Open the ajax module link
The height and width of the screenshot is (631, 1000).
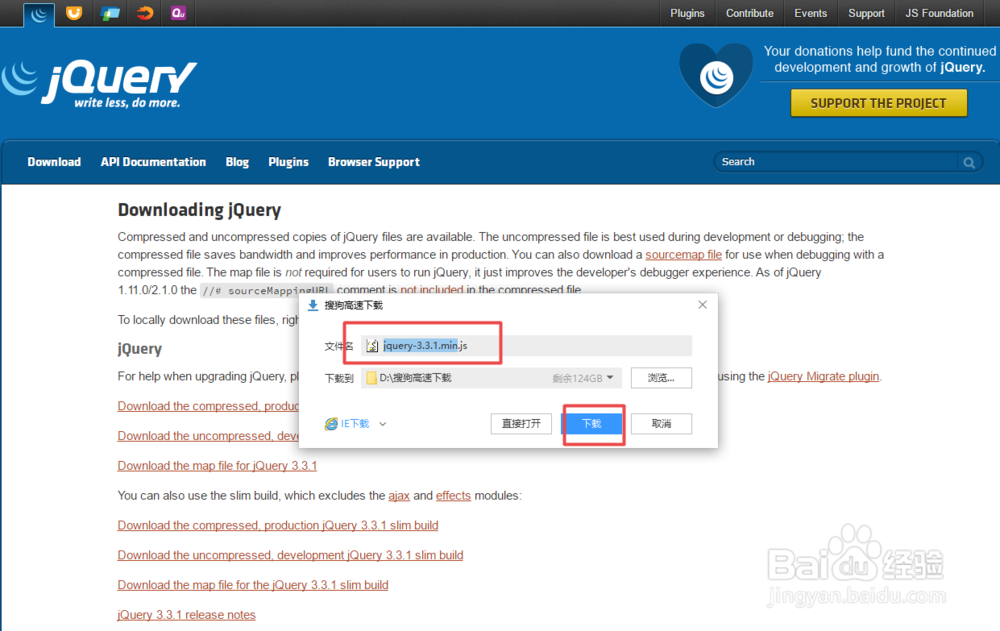[399, 496]
